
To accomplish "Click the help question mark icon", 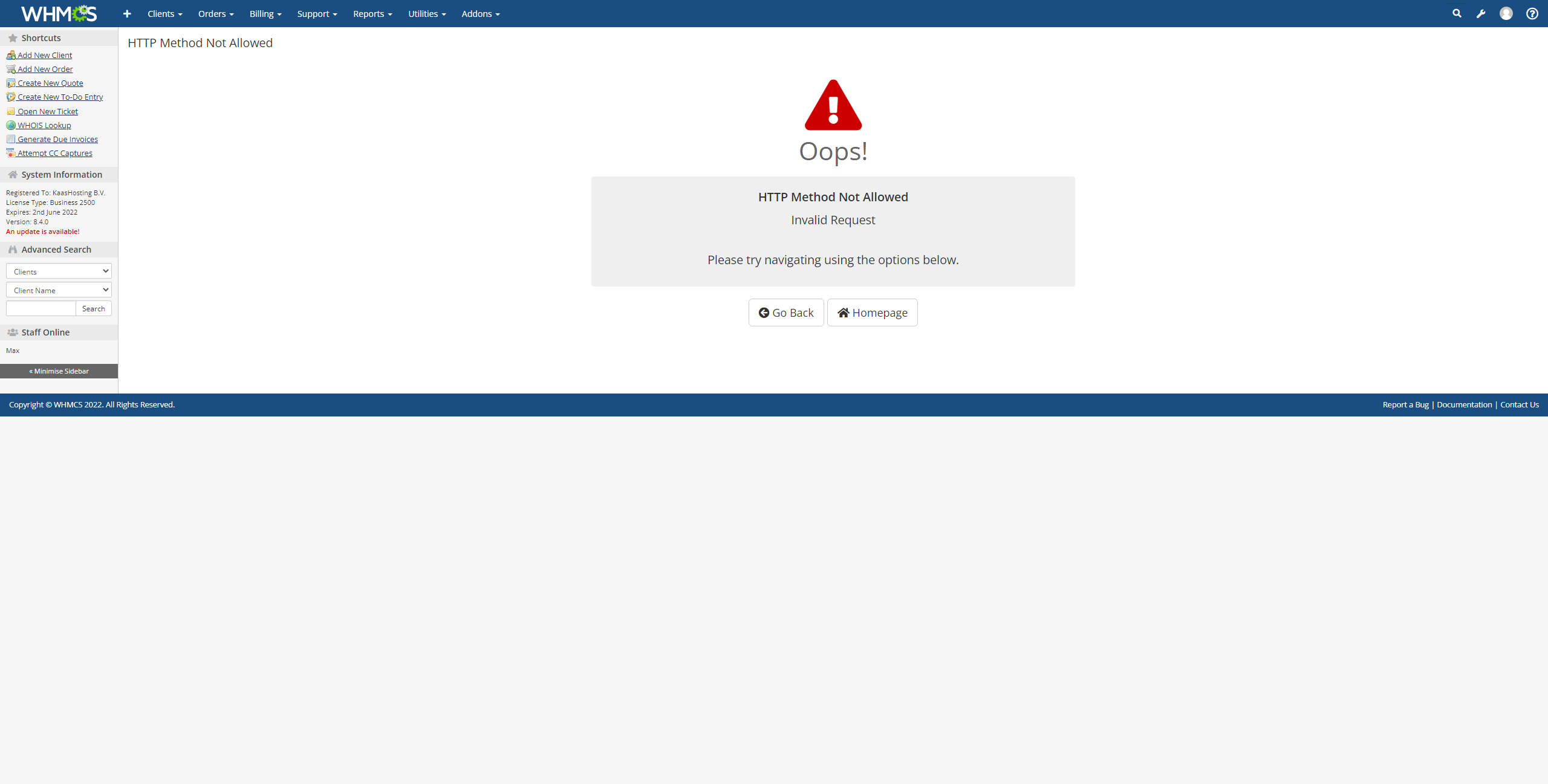I will 1532,13.
